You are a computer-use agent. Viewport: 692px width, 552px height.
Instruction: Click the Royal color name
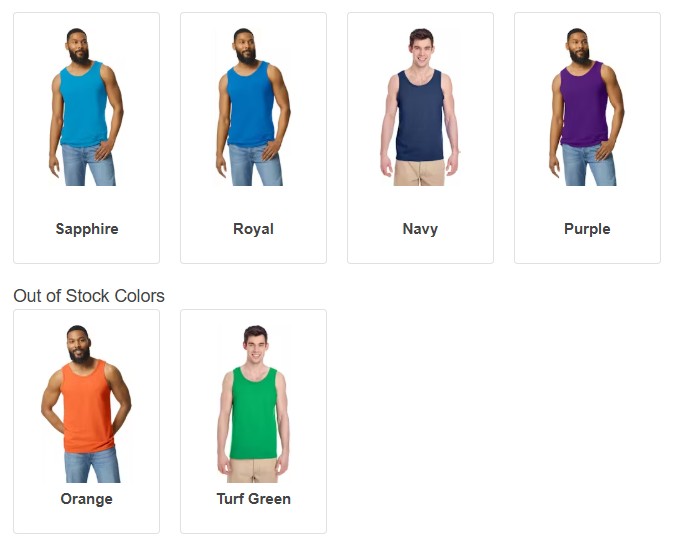pyautogui.click(x=253, y=229)
